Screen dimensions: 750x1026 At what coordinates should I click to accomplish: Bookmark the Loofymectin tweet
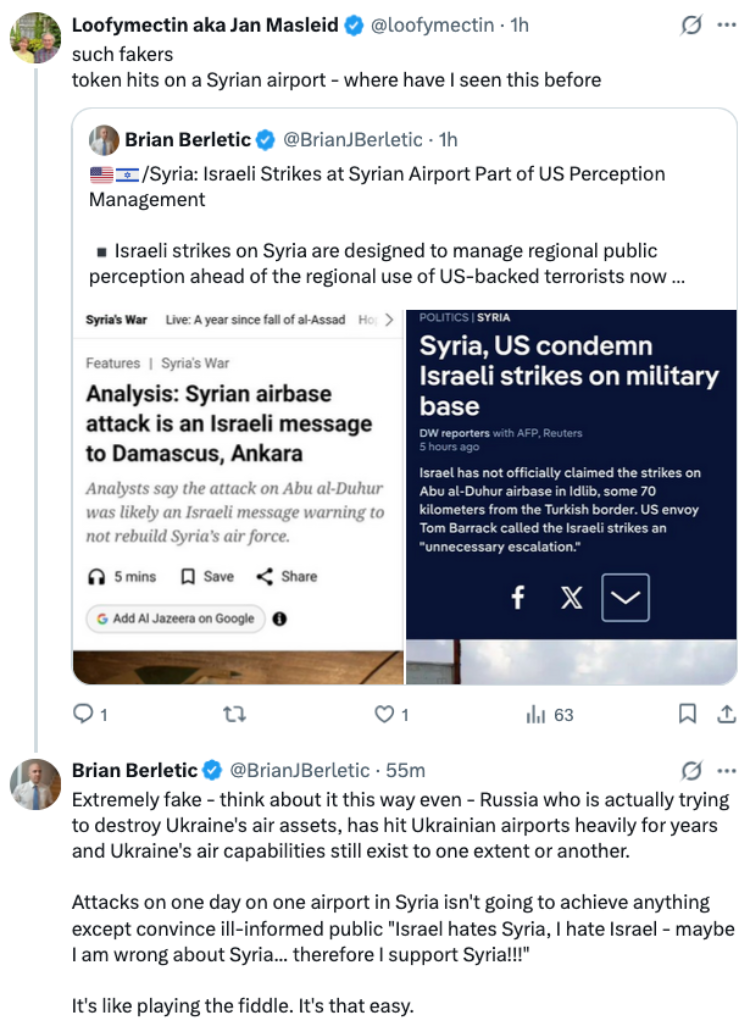pos(687,713)
